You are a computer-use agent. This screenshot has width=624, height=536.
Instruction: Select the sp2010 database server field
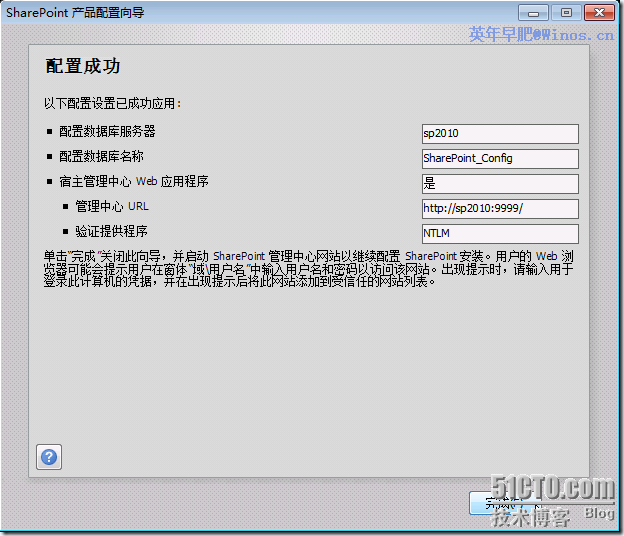[x=500, y=134]
